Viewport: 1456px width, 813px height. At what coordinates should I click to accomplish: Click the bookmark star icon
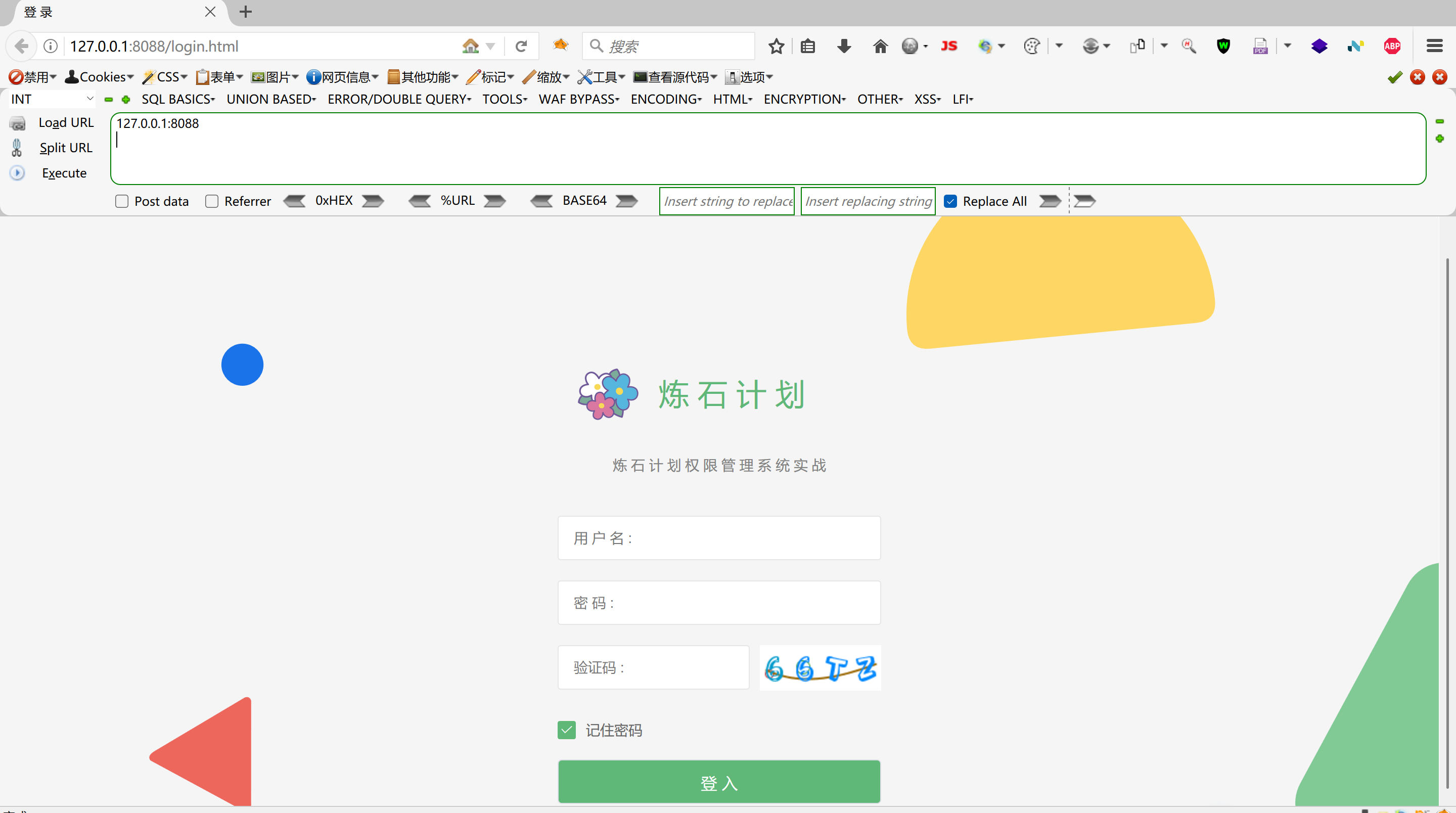[x=776, y=47]
